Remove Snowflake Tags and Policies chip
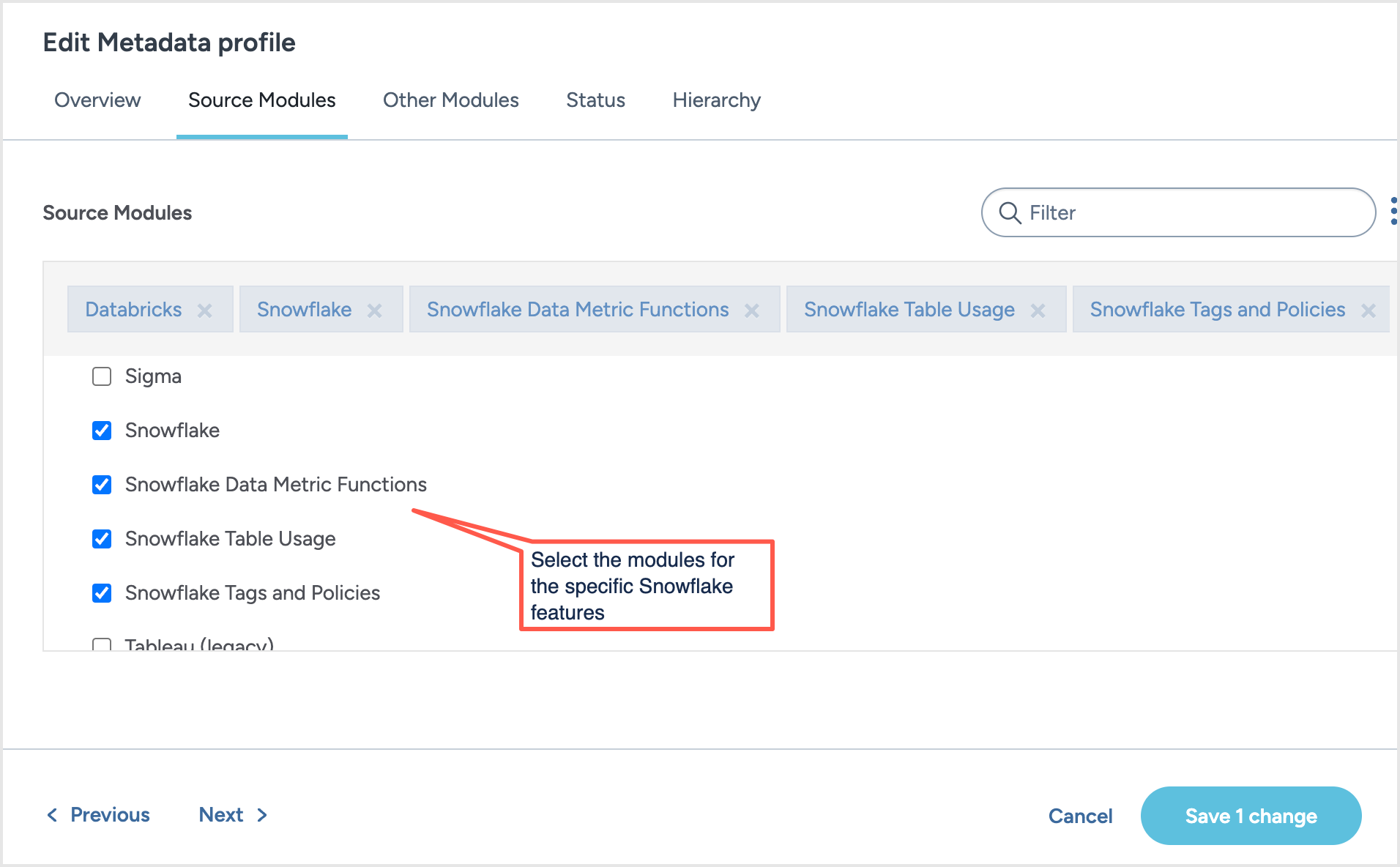The image size is (1400, 867). coord(1369,310)
